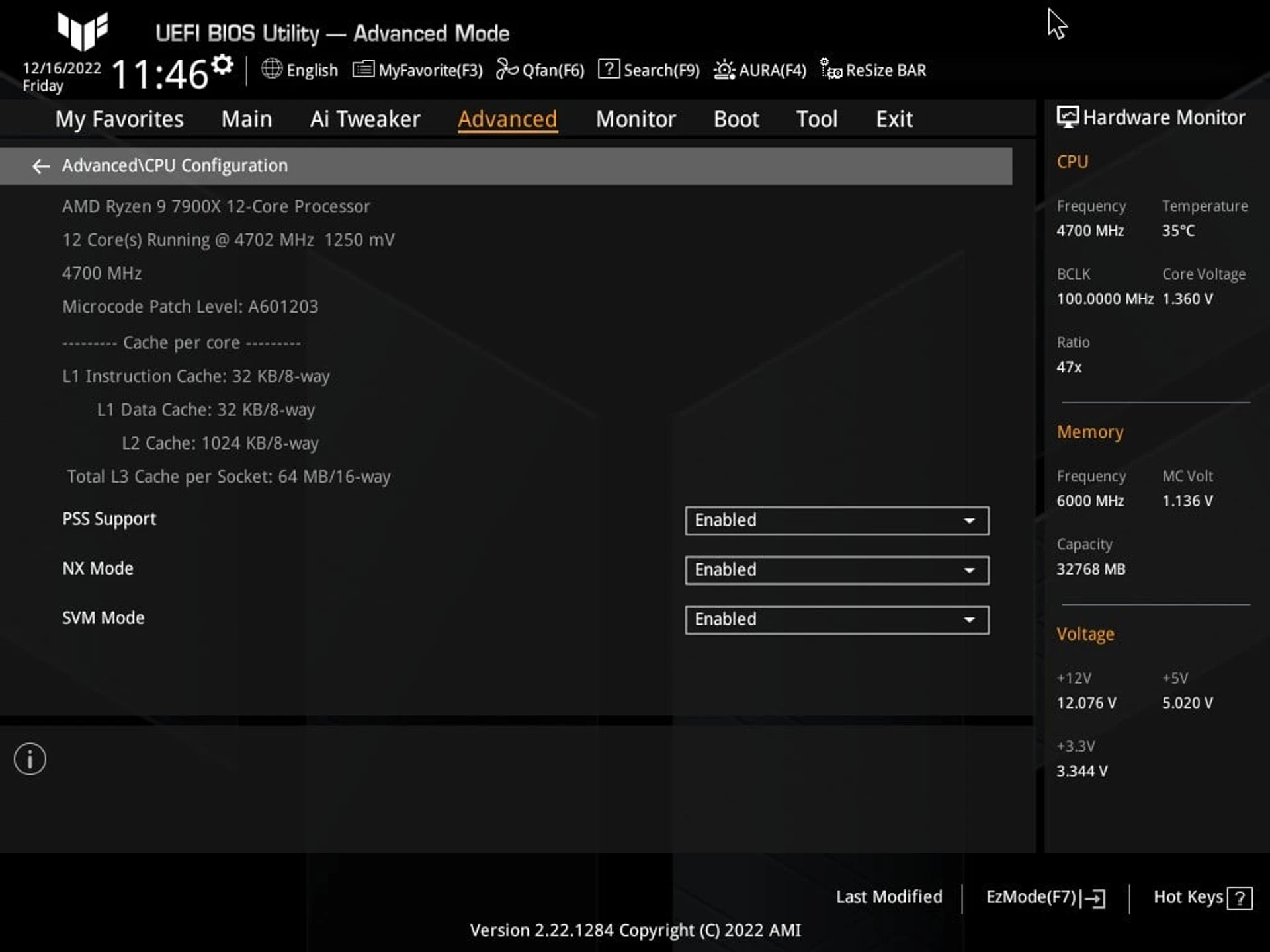Click the 12 Core(s) Running @ 4702 MHz line
This screenshot has width=1270, height=952.
click(228, 240)
